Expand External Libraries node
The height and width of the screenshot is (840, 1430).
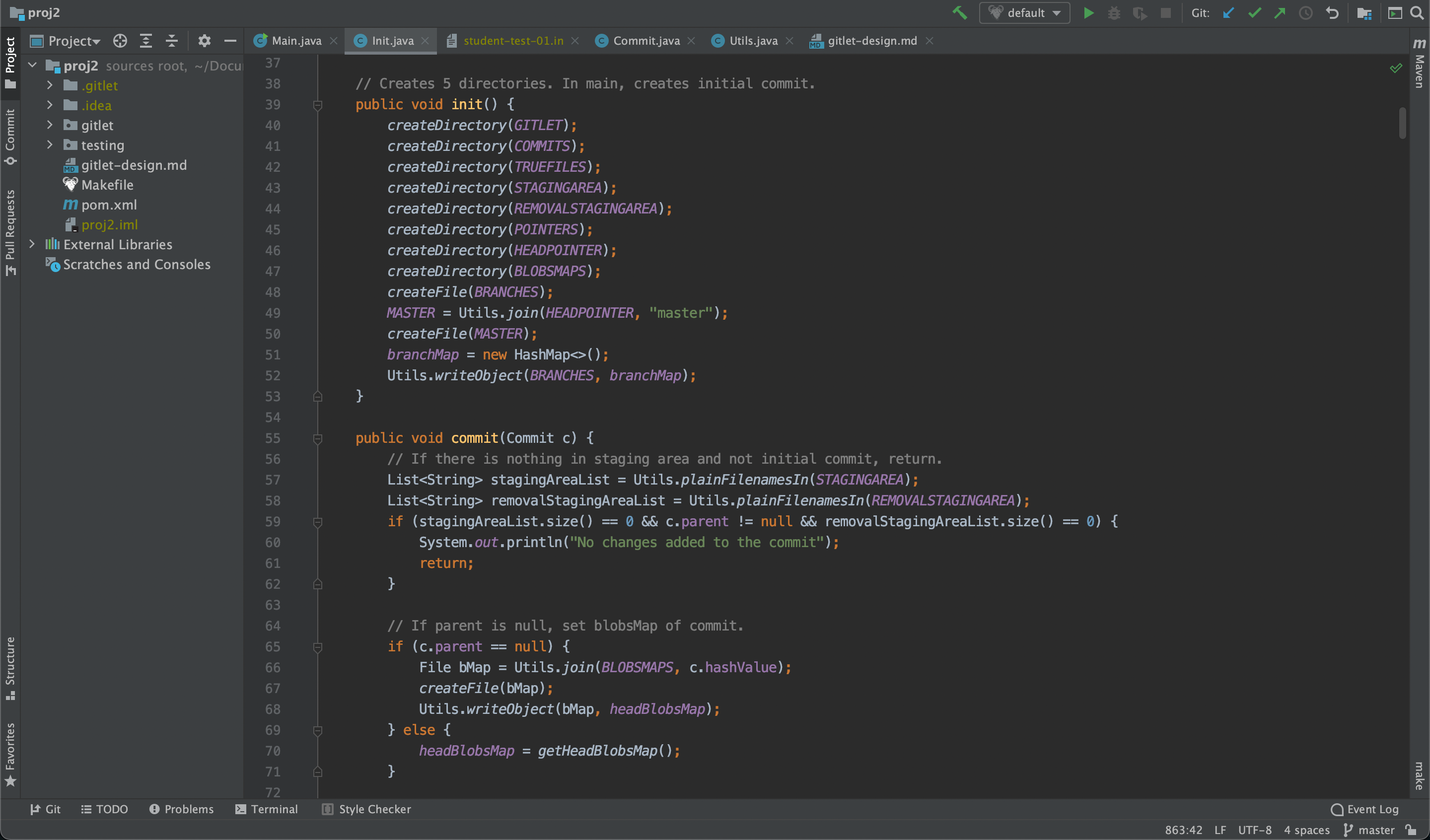point(32,244)
